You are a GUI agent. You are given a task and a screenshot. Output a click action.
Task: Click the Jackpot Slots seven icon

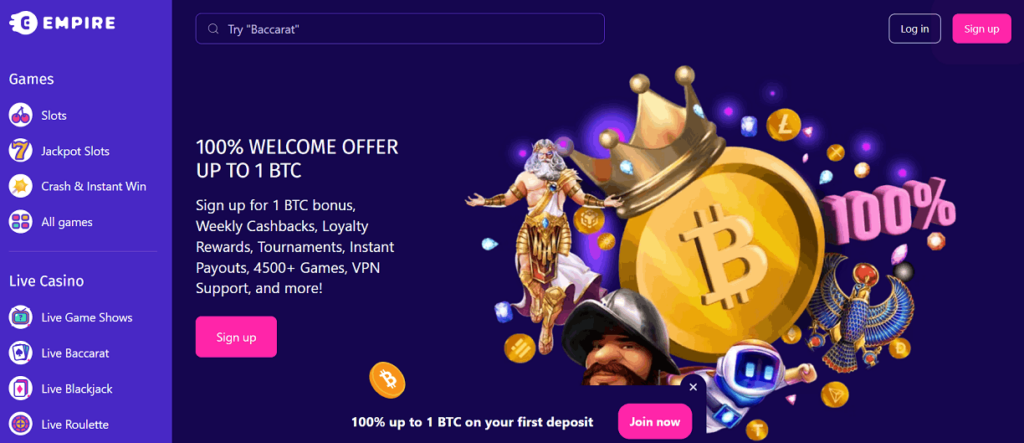tap(20, 151)
